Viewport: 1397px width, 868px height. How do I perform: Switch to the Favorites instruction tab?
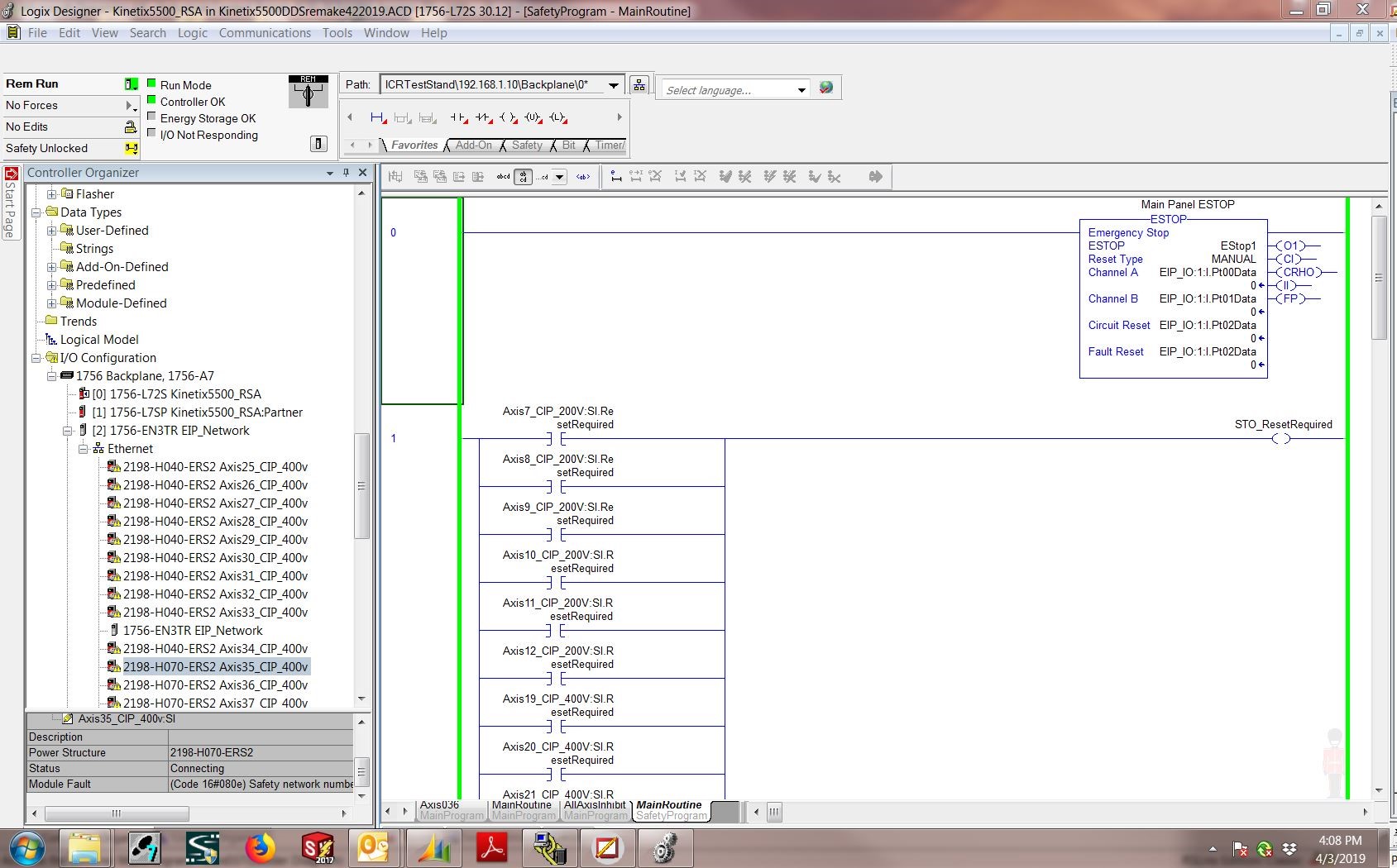(414, 145)
